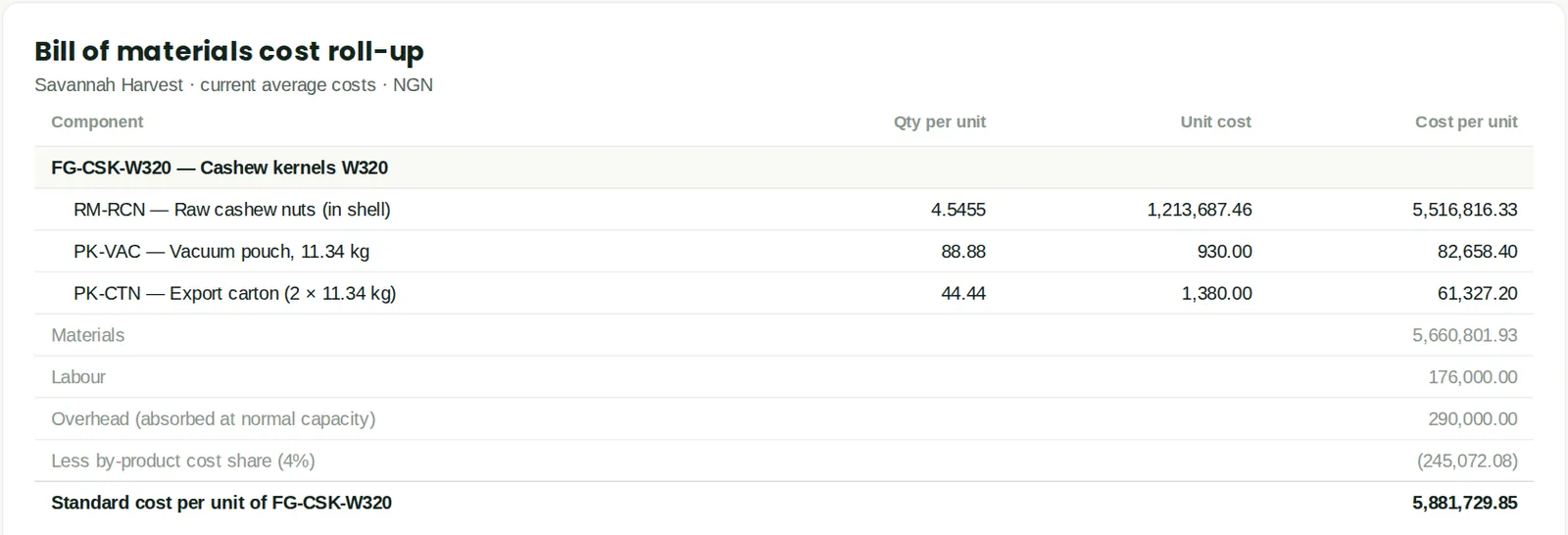Image resolution: width=1568 pixels, height=535 pixels.
Task: Click the 5,881,729.85 total standard cost value
Action: click(x=1464, y=503)
